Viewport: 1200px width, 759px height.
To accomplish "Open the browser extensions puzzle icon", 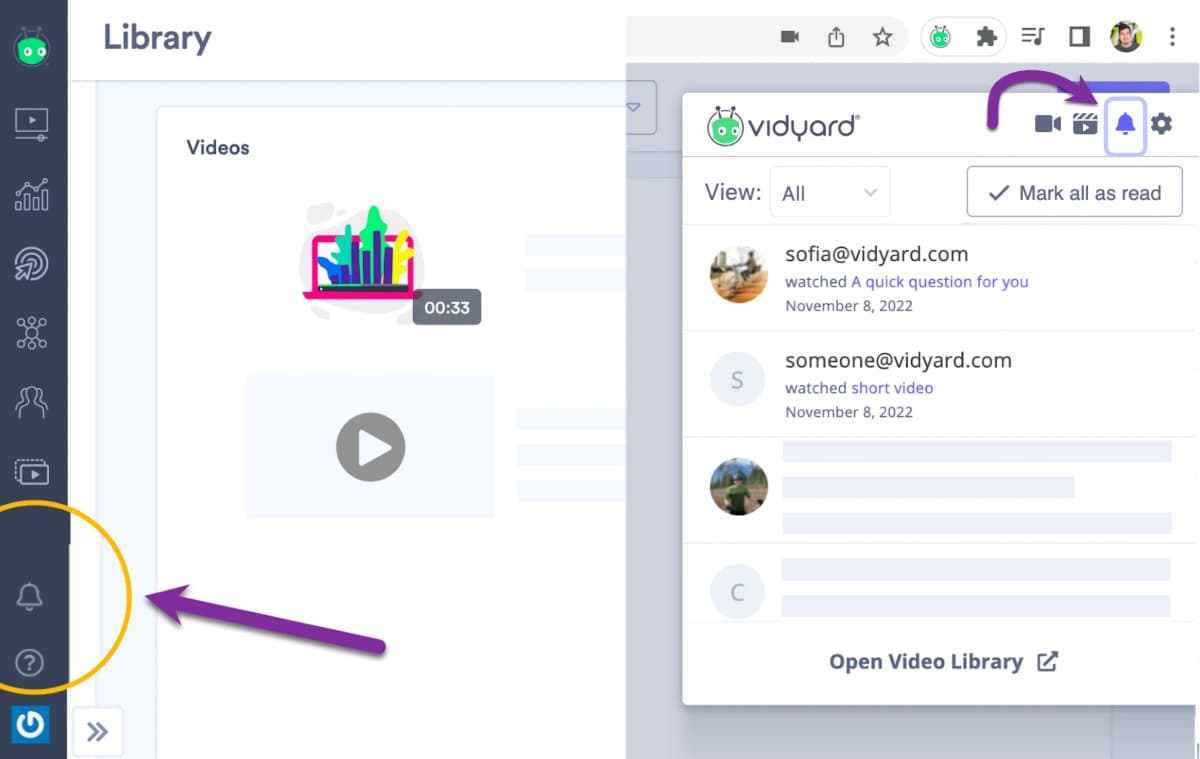I will tap(986, 37).
